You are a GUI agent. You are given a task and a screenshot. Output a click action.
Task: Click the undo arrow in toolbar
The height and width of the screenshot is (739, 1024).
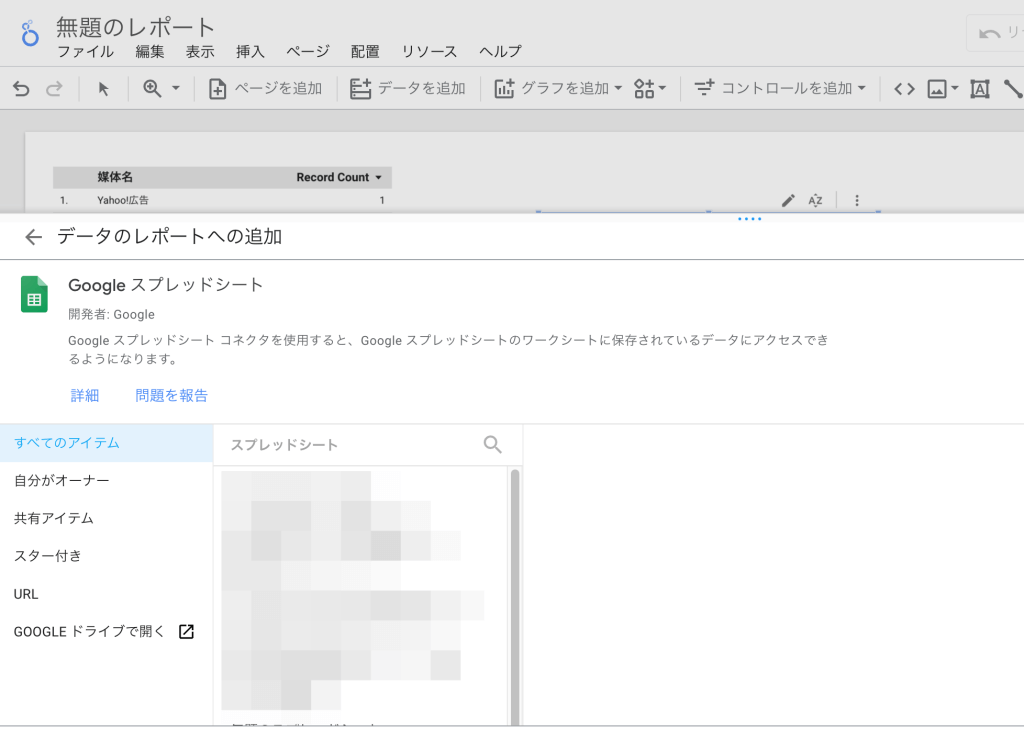coord(21,88)
